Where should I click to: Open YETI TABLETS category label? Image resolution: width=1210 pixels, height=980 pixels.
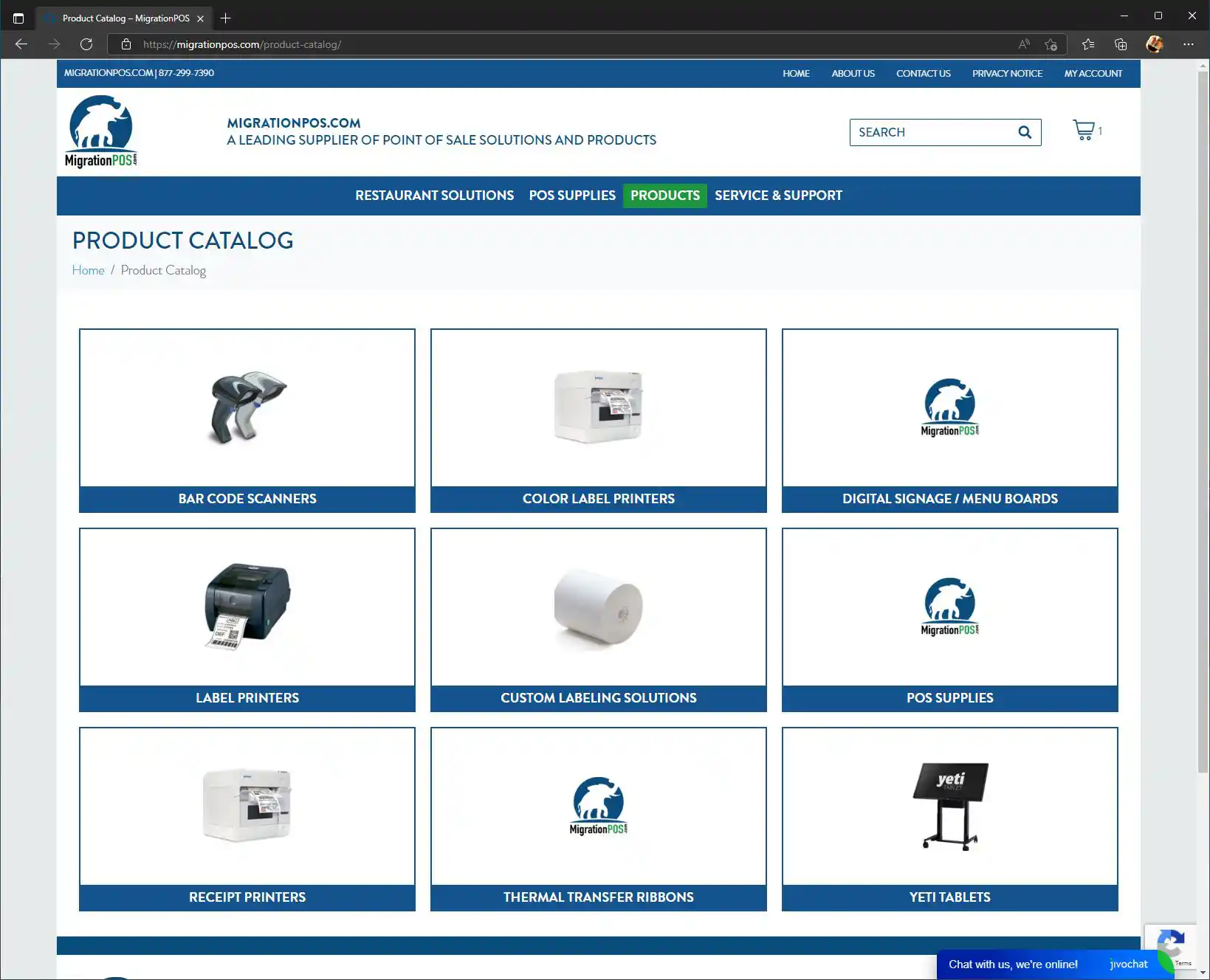click(x=950, y=897)
